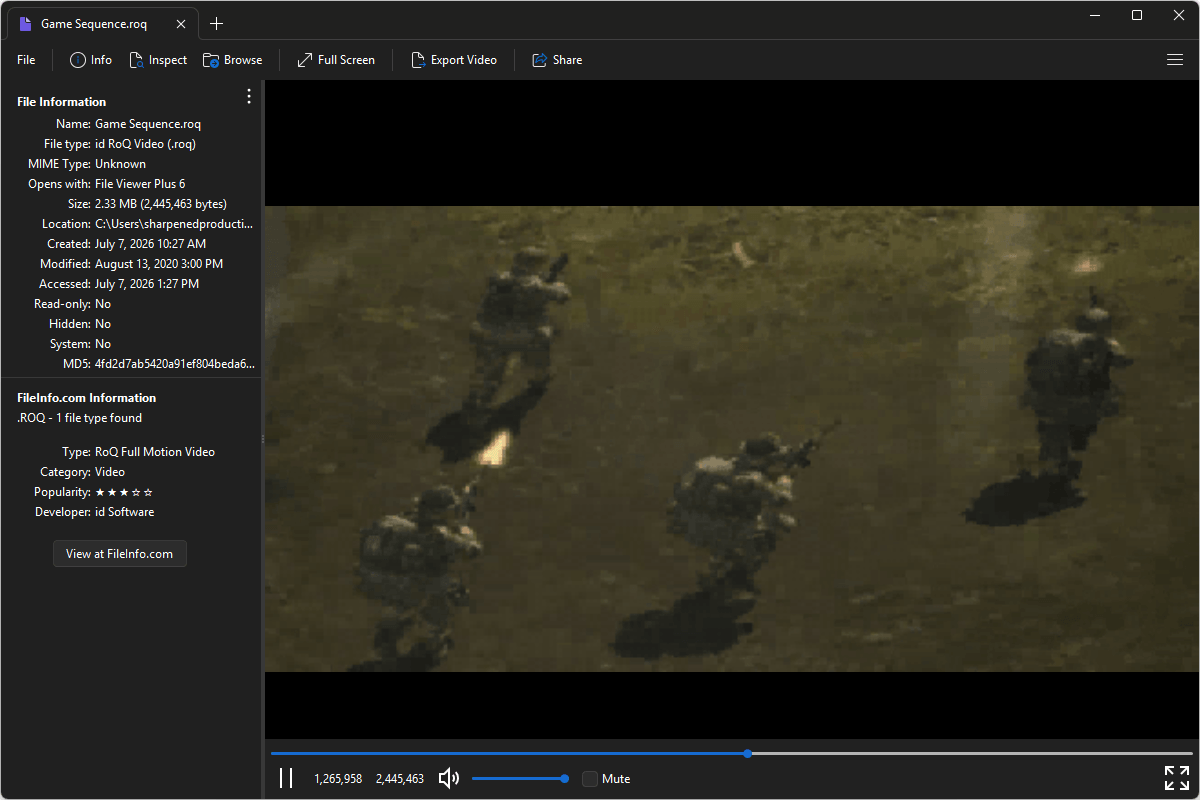Click the MD5 hash value
Image resolution: width=1200 pixels, height=800 pixels.
174,364
